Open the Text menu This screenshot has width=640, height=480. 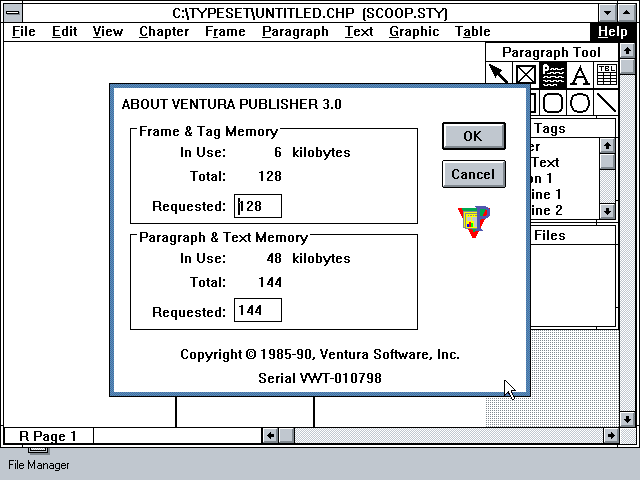359,31
